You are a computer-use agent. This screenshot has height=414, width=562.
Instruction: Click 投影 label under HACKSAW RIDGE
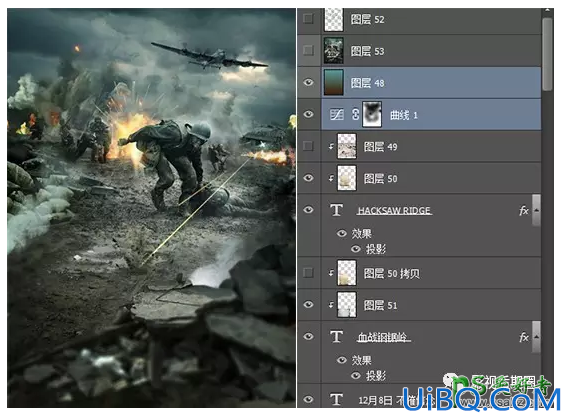click(x=375, y=249)
